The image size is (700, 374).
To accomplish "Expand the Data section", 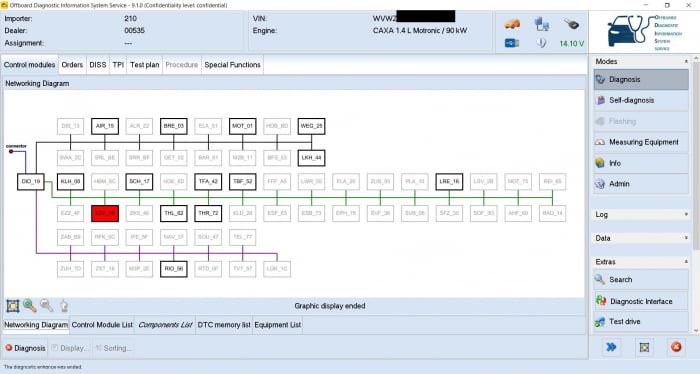I will [x=686, y=238].
